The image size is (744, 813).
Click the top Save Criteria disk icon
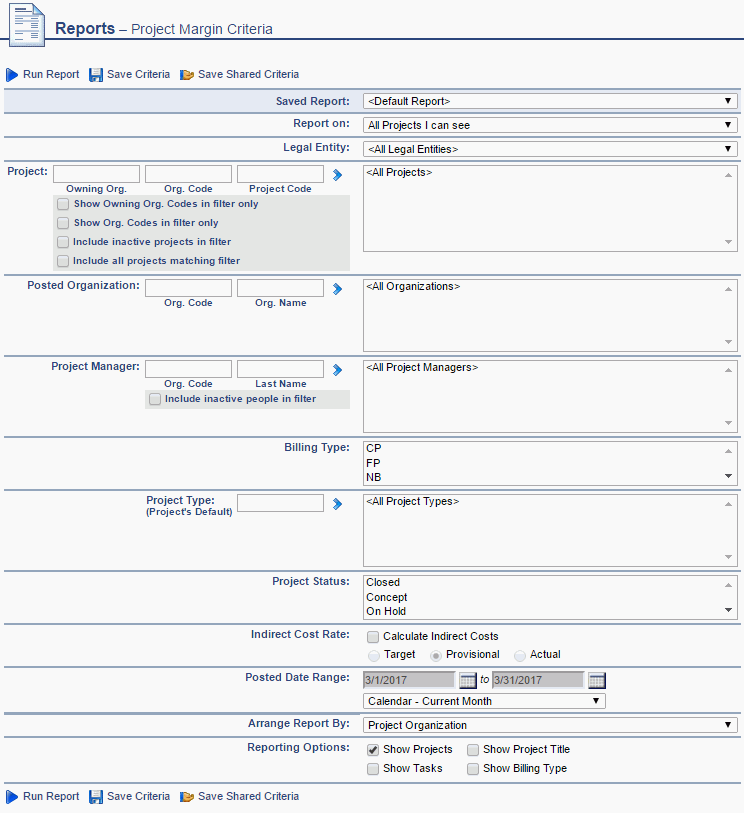(x=96, y=75)
